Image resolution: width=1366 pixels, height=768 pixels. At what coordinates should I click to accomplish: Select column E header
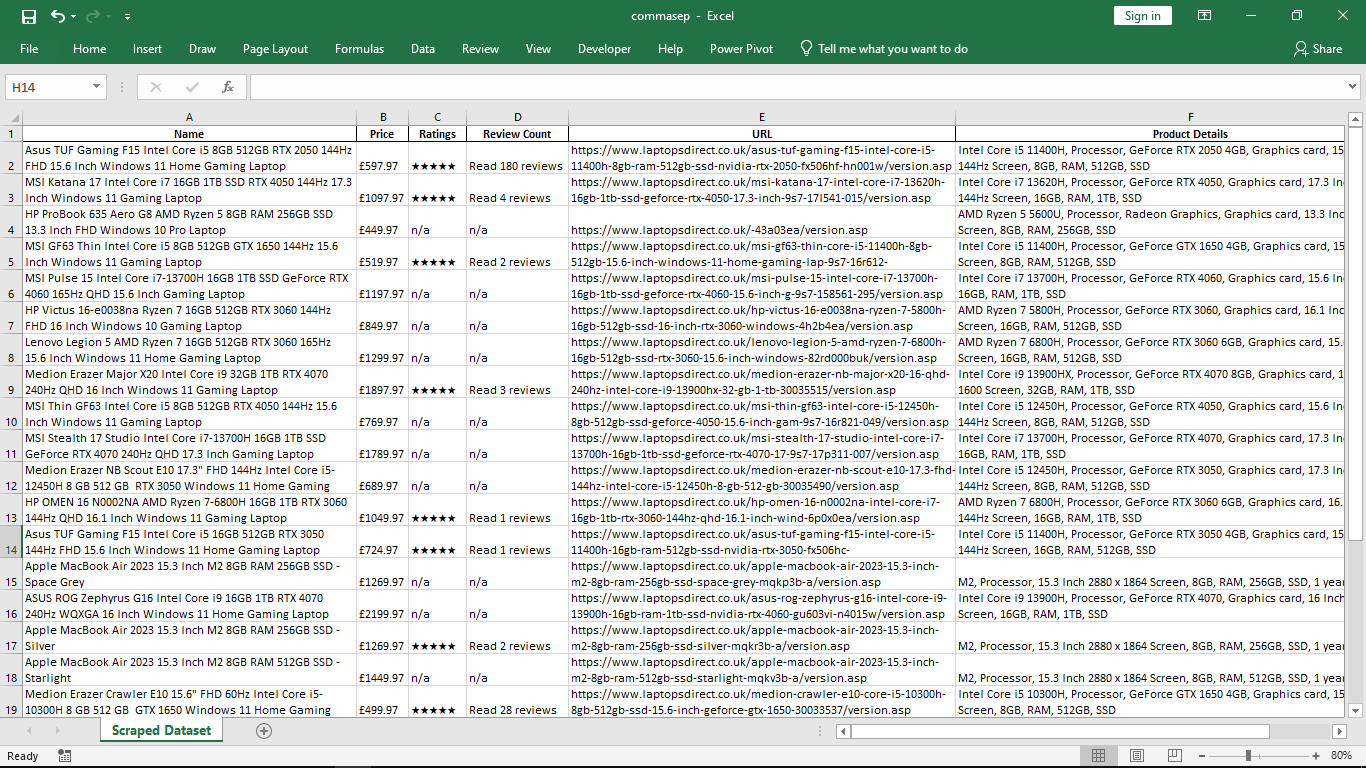tap(762, 118)
